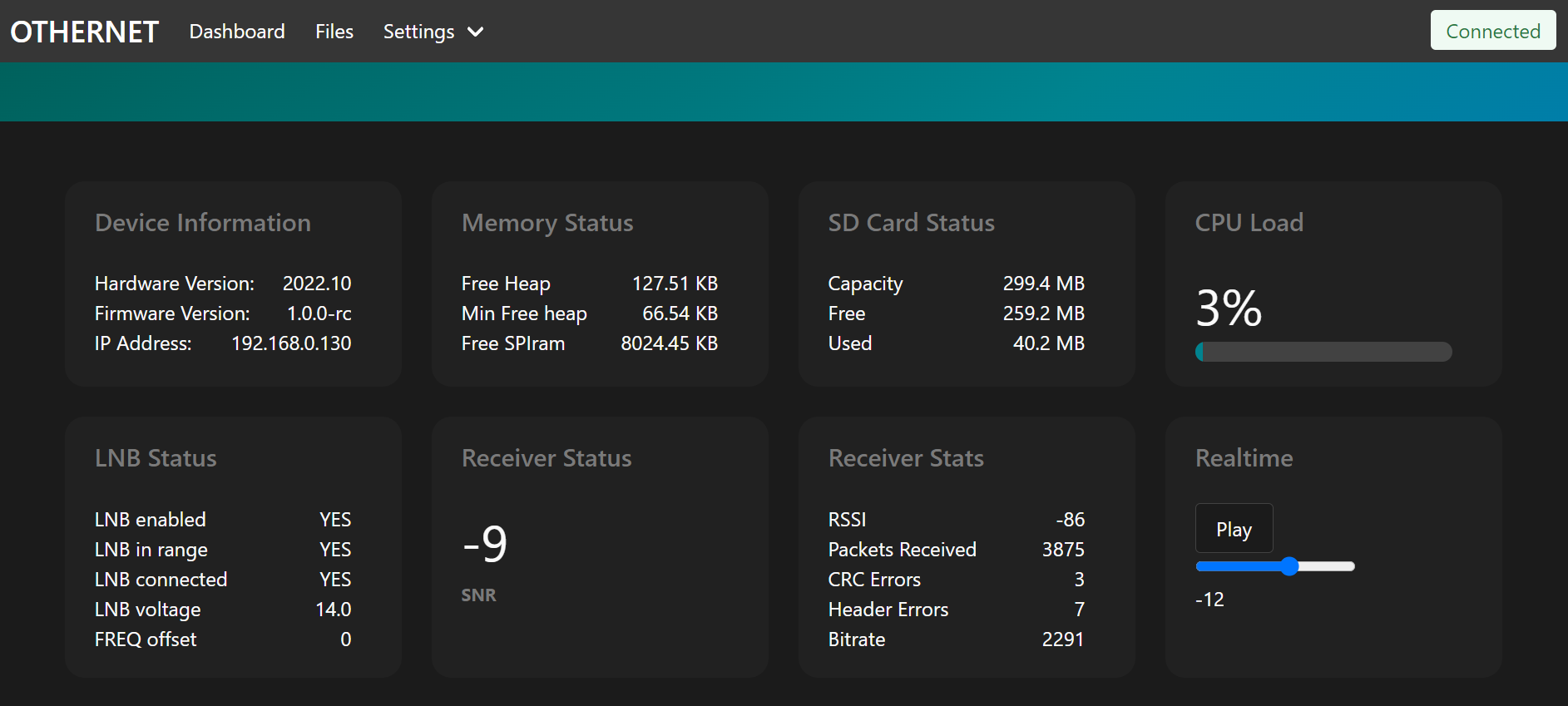Screen dimensions: 1568x706
Task: Start realtime playback with Play button
Action: click(1234, 529)
